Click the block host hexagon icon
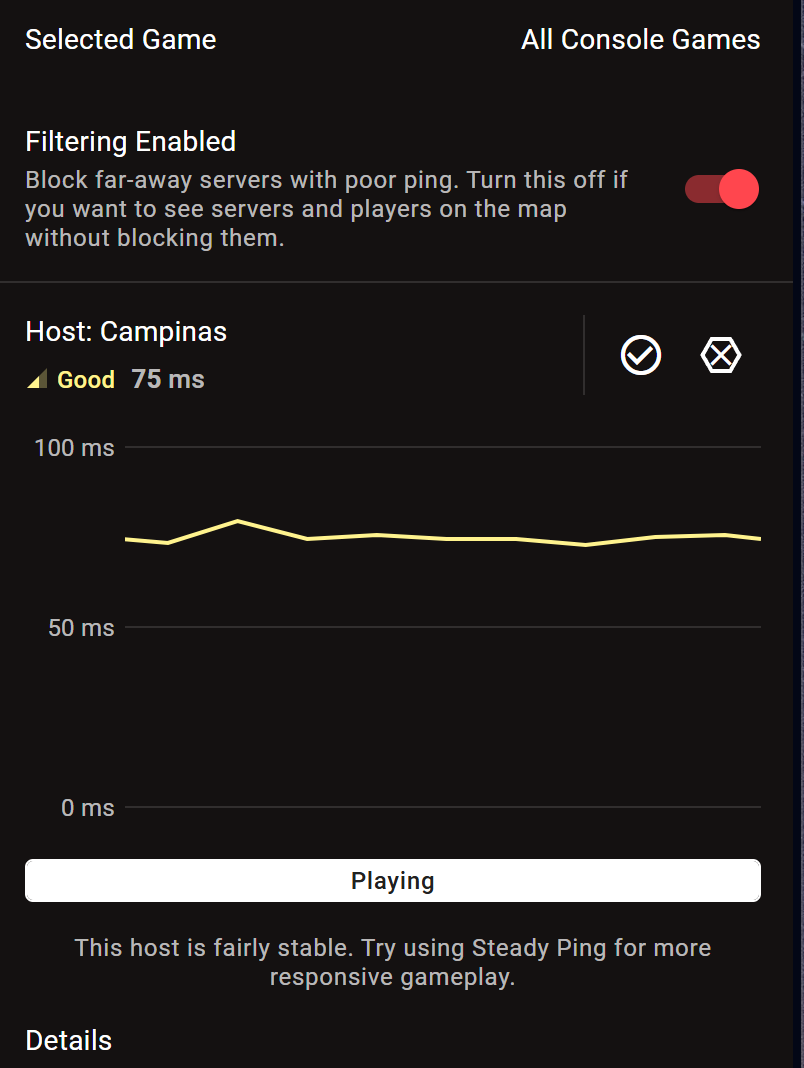This screenshot has height=1068, width=804. coord(721,355)
